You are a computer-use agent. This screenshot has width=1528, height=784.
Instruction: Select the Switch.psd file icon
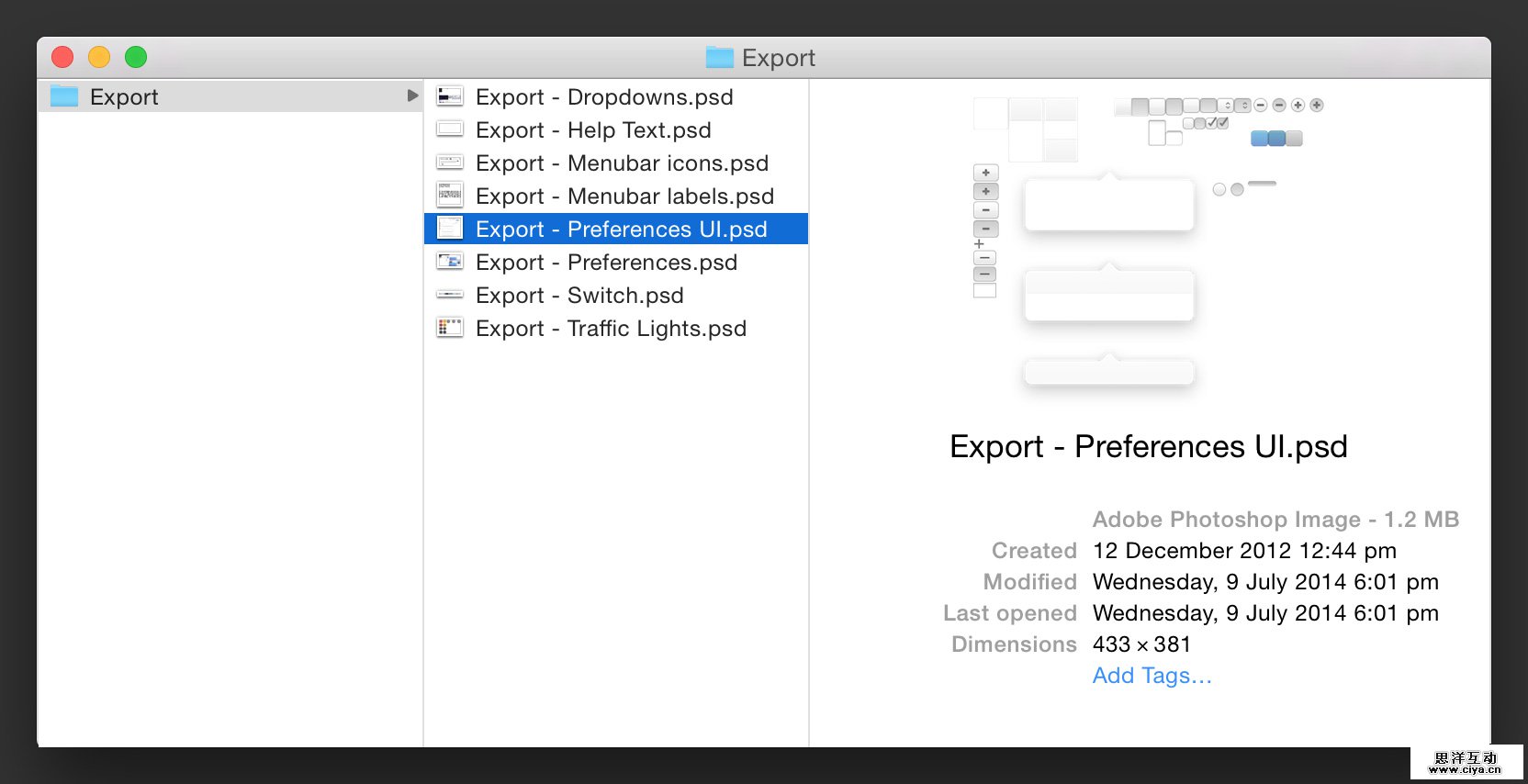449,295
